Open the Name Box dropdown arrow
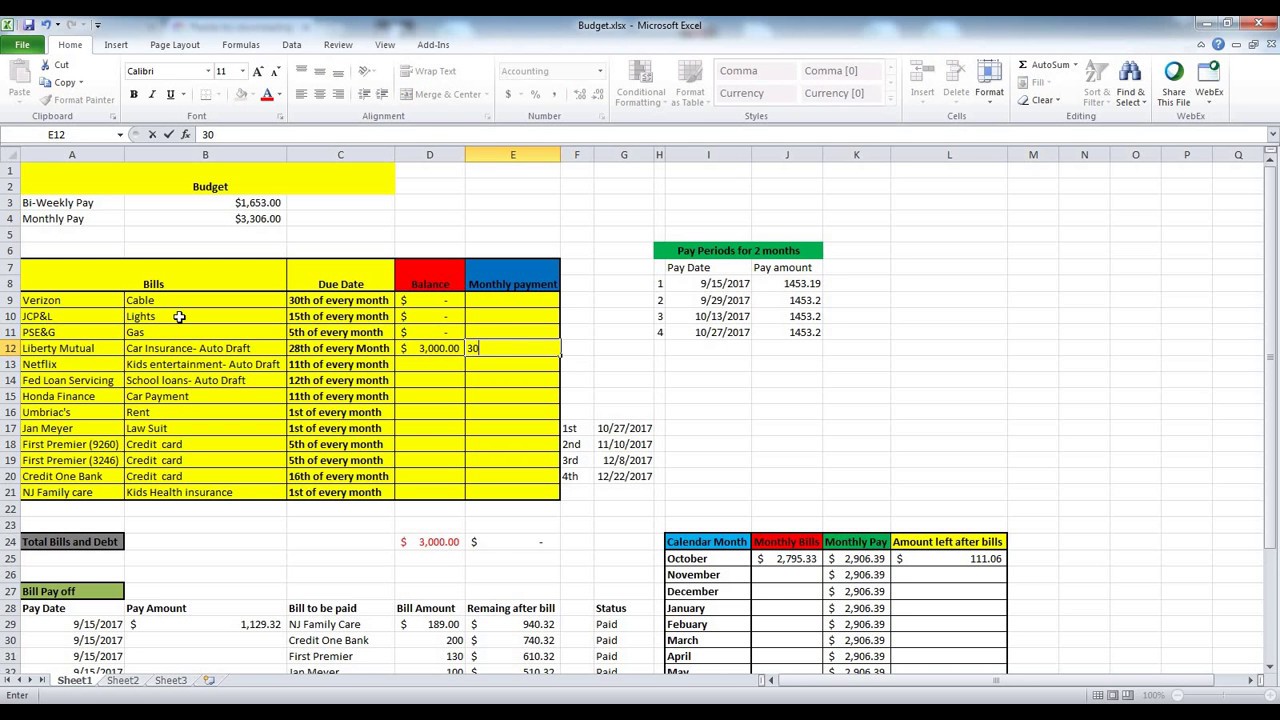 click(x=120, y=135)
